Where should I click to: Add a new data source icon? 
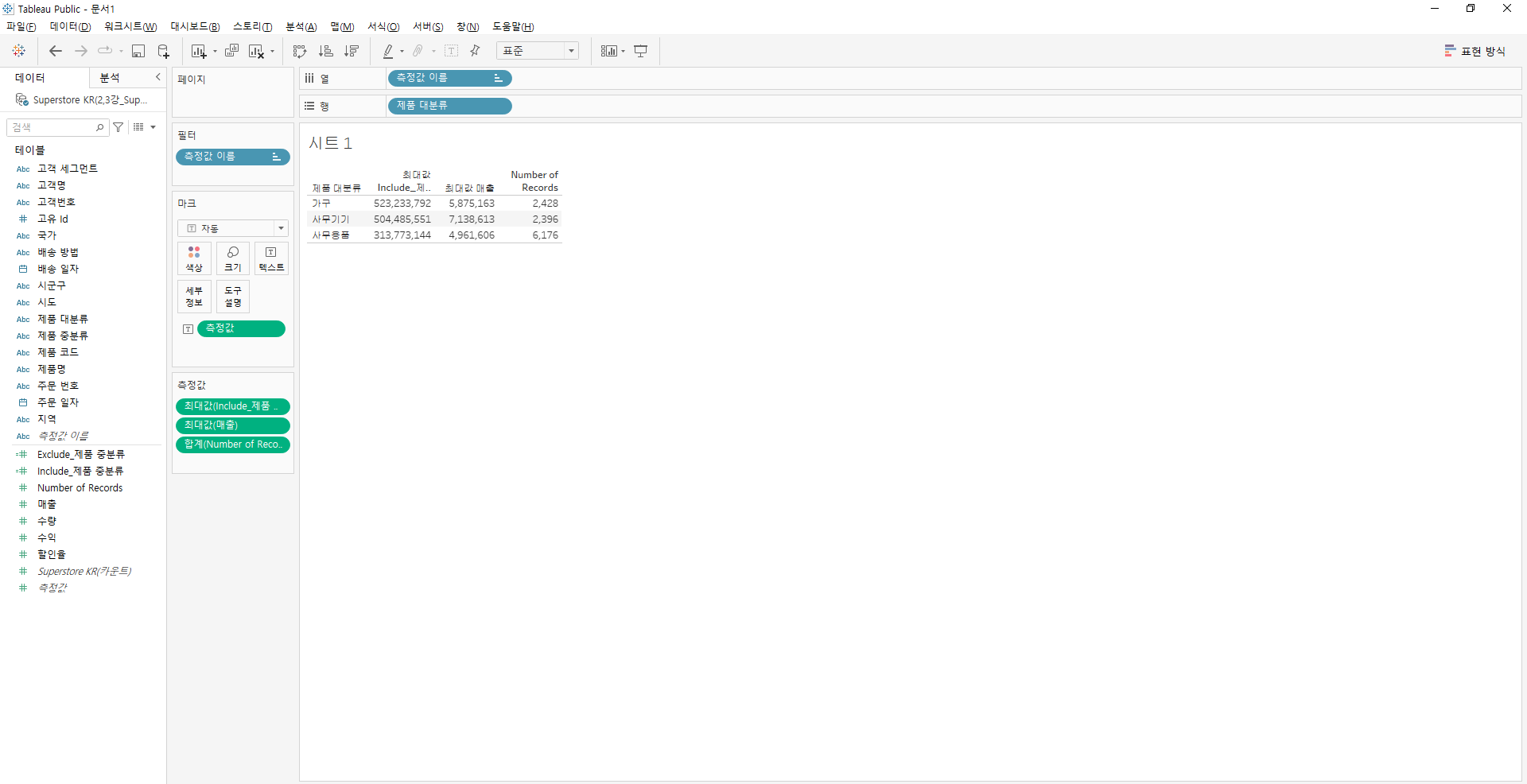tap(163, 51)
